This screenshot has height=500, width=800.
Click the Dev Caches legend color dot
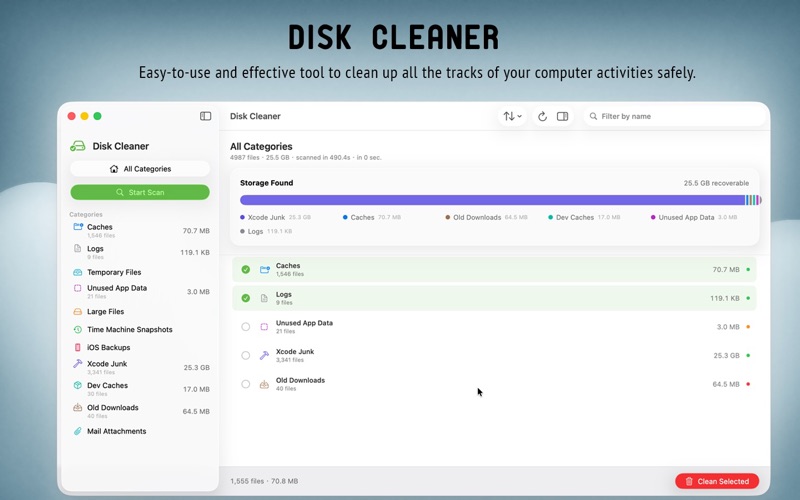click(550, 217)
